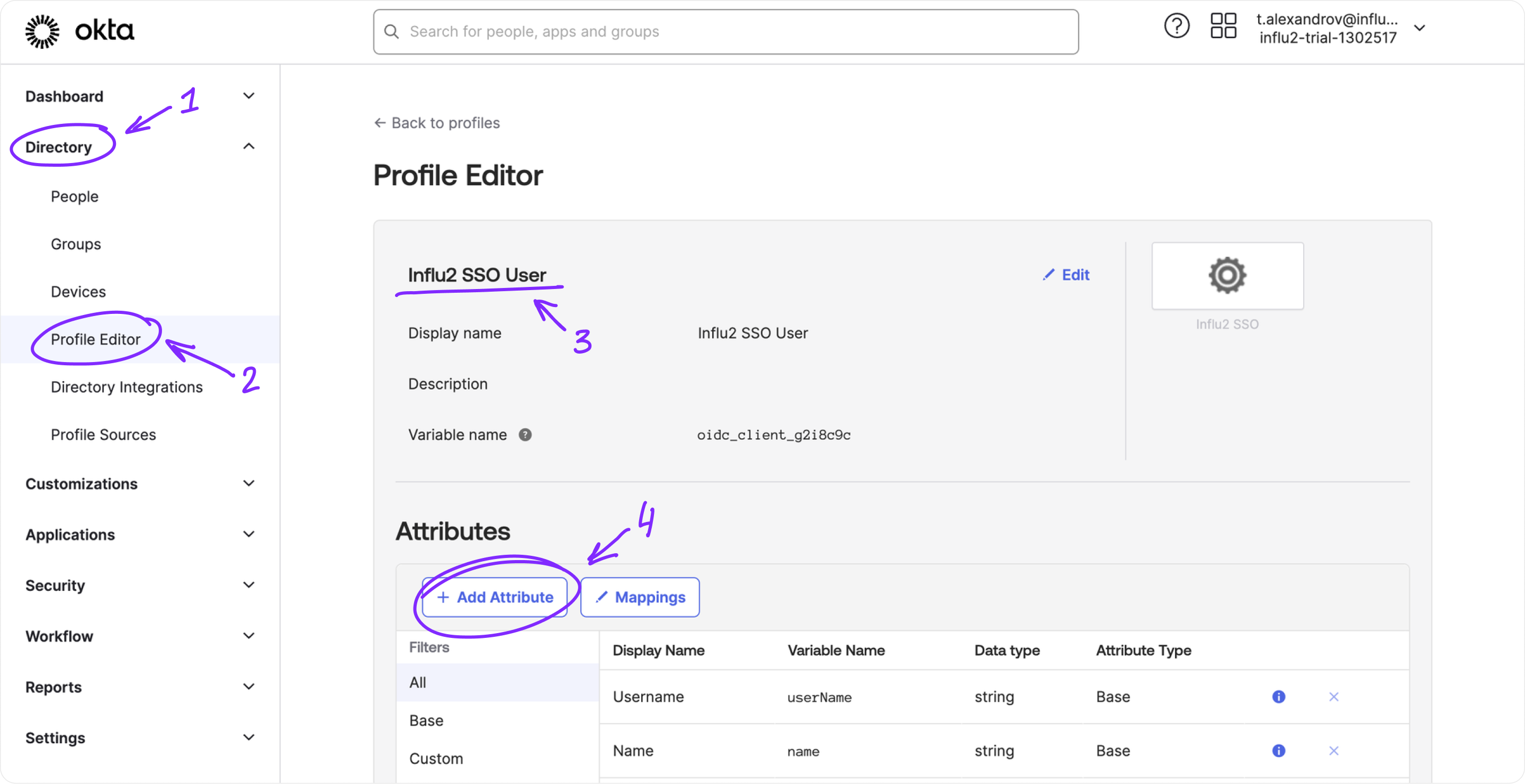Image resolution: width=1525 pixels, height=784 pixels.
Task: Open Devices in the Directory menu
Action: coord(78,292)
